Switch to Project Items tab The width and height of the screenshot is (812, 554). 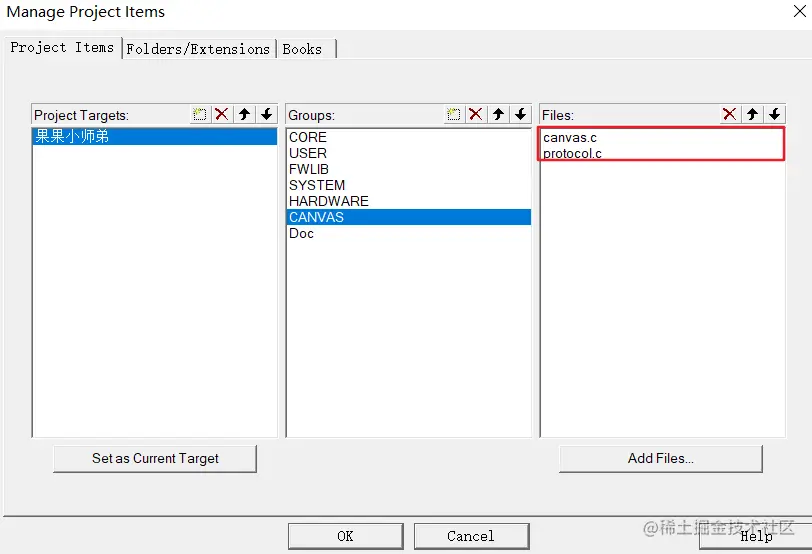62,48
